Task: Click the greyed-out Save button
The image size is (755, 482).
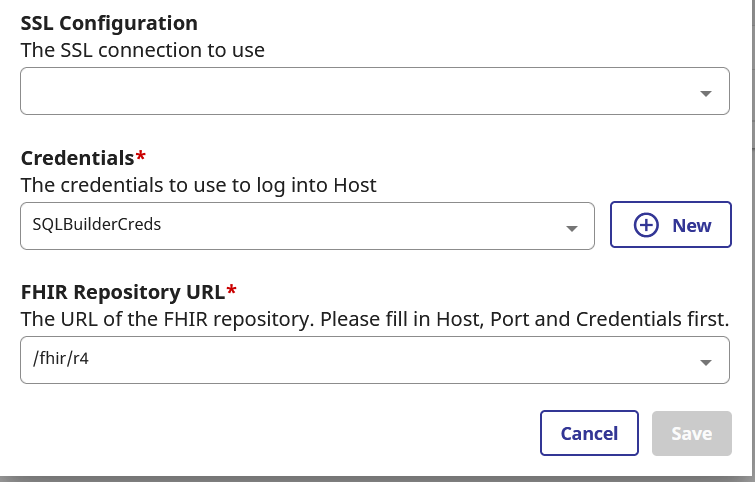Action: [691, 433]
